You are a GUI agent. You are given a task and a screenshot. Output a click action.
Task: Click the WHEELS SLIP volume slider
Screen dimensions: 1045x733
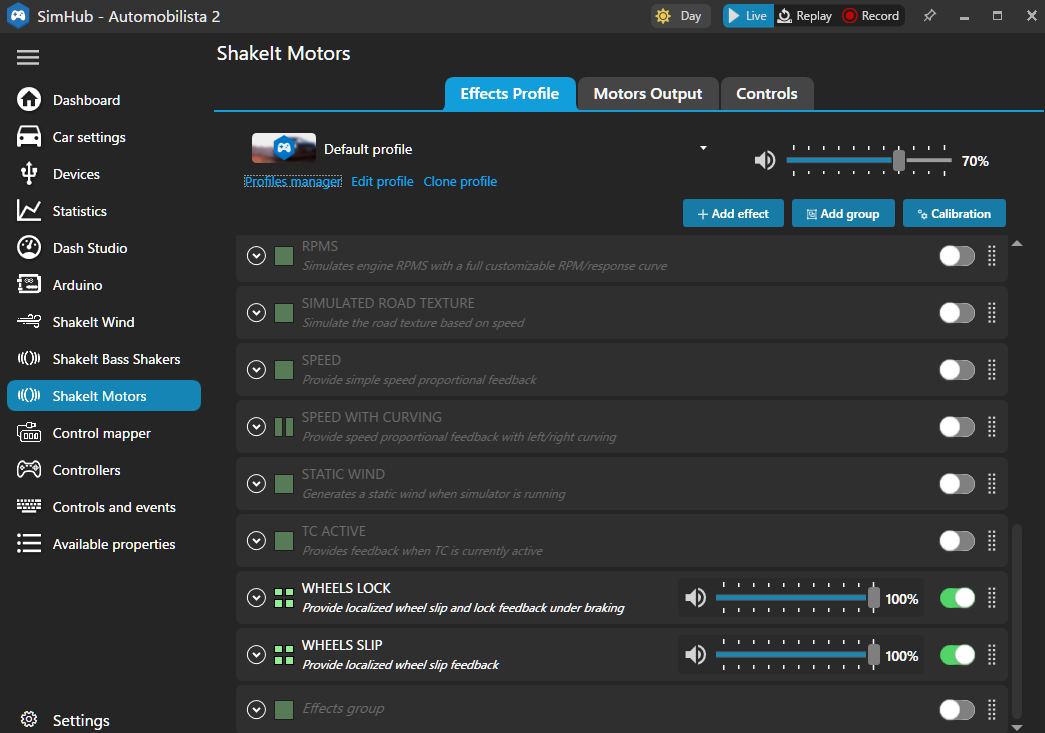798,655
